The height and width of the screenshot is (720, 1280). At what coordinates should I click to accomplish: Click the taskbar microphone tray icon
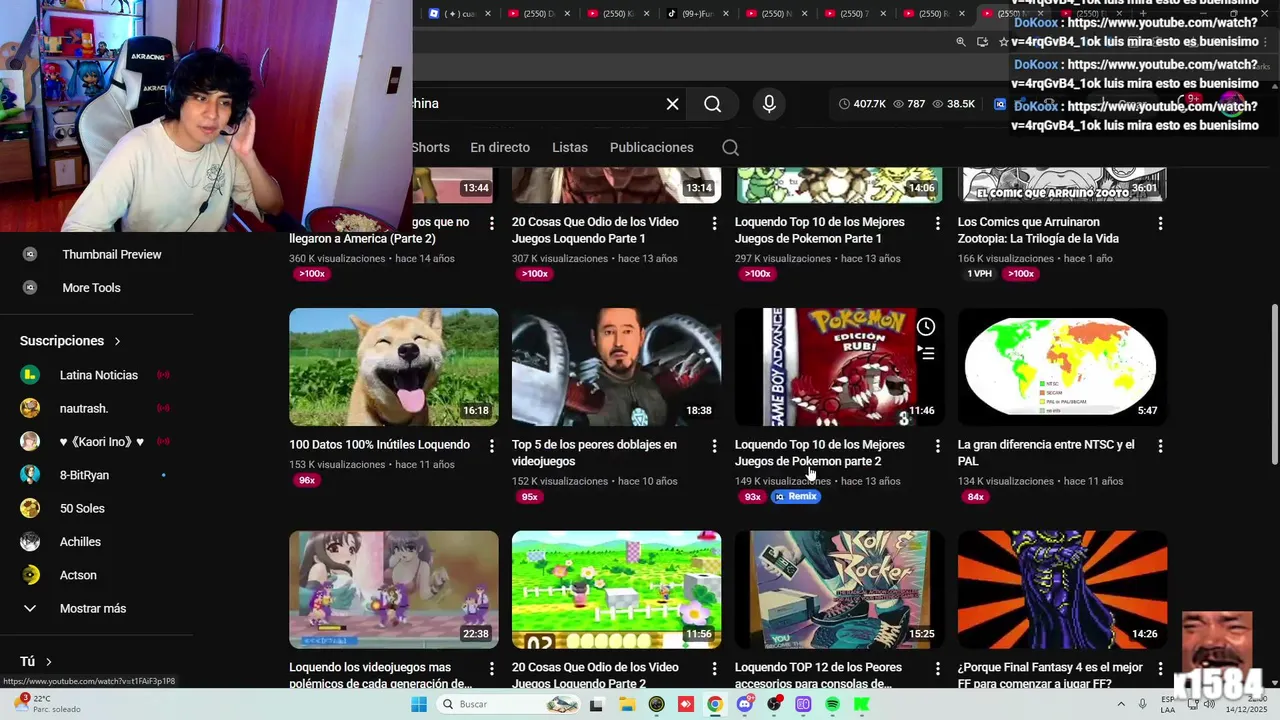coord(1143,704)
